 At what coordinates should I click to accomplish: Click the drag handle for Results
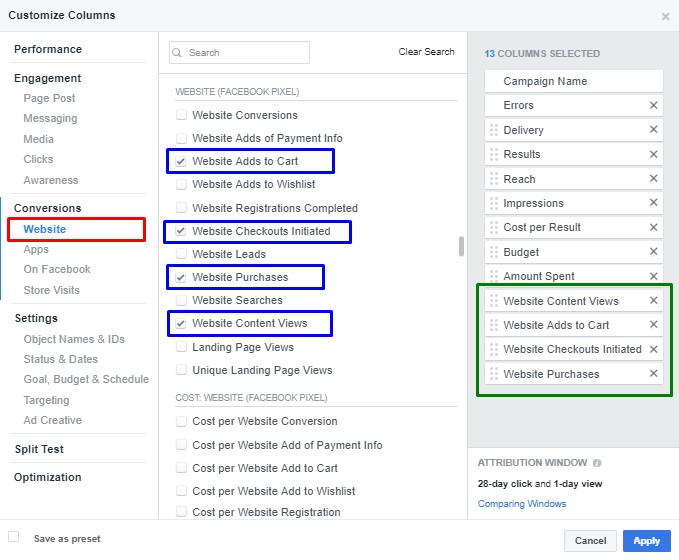(x=494, y=154)
